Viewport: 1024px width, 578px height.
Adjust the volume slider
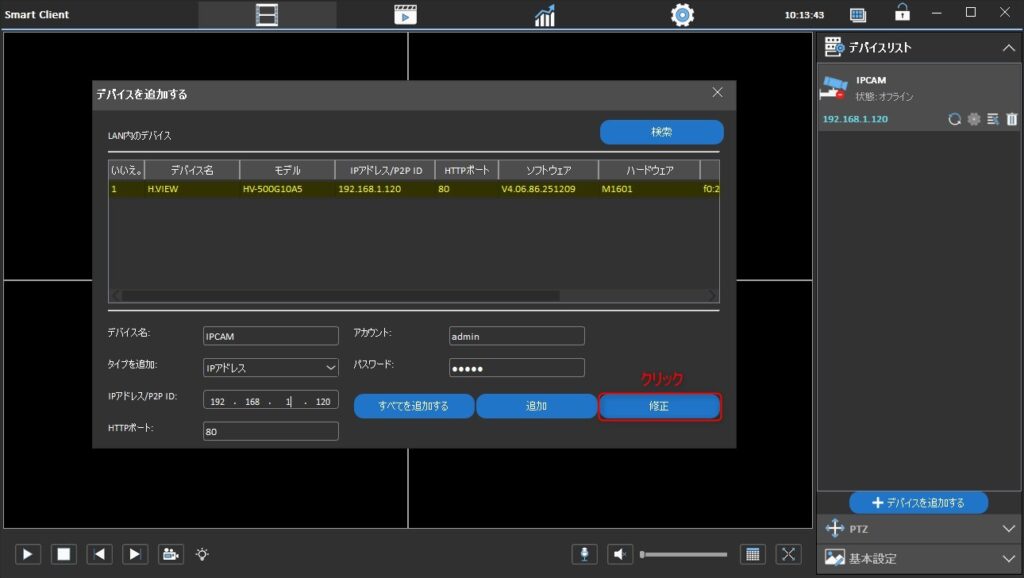coord(683,554)
